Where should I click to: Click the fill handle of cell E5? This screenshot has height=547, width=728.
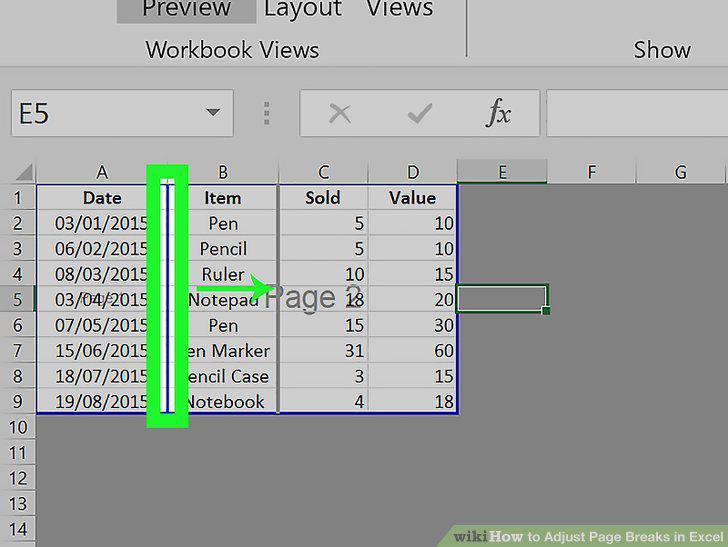click(x=546, y=311)
